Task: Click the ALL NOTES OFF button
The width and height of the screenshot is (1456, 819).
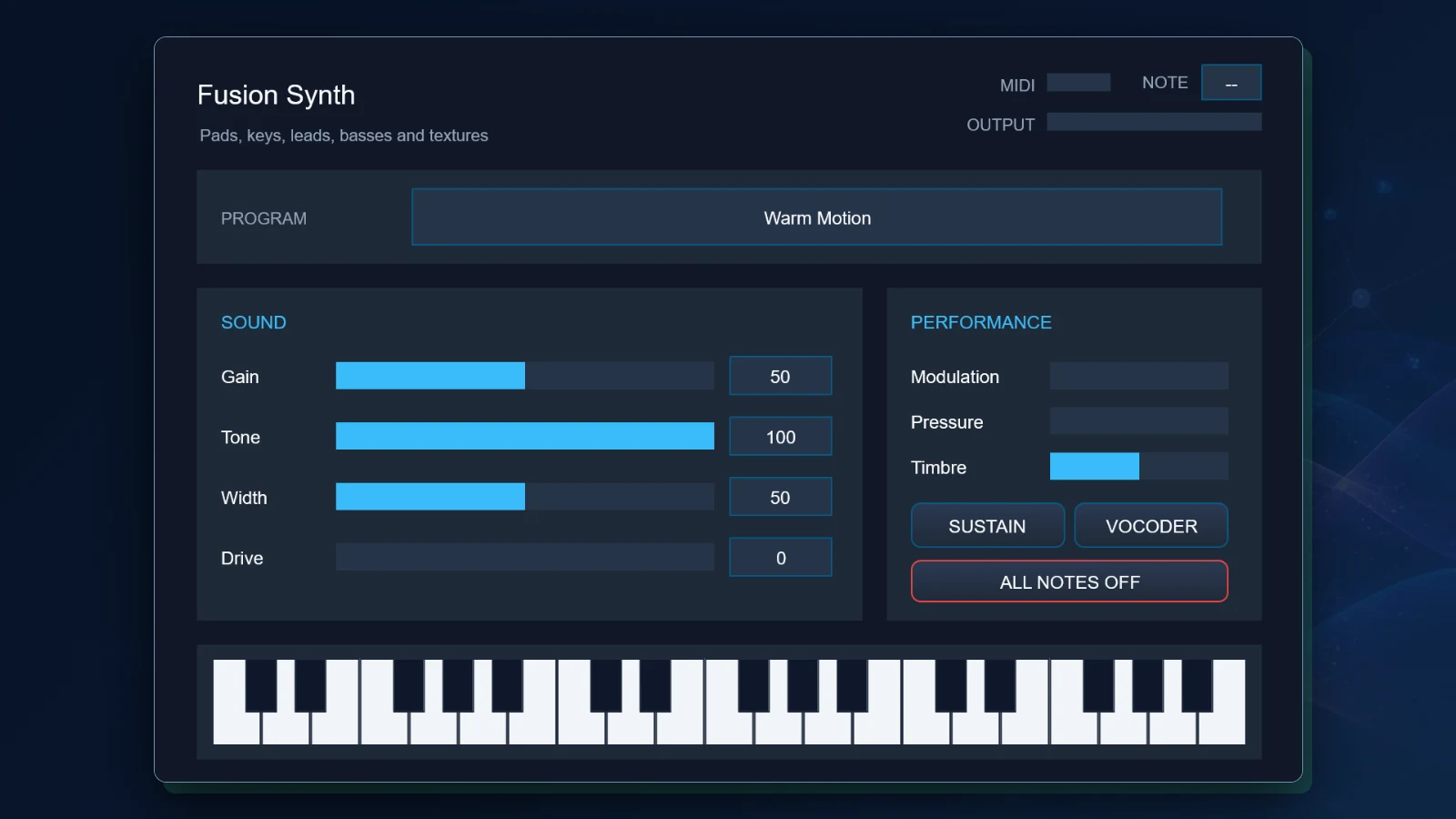Action: 1069,581
